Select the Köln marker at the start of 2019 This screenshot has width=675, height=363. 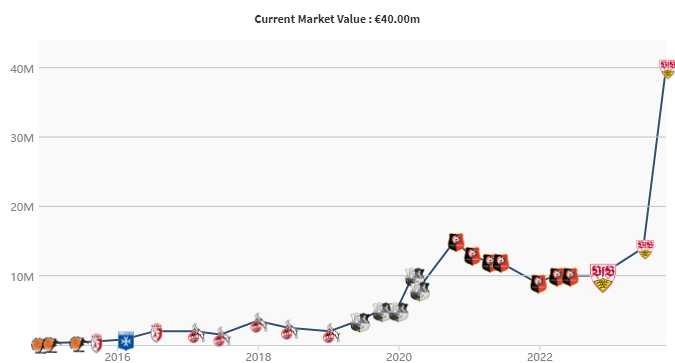click(331, 334)
